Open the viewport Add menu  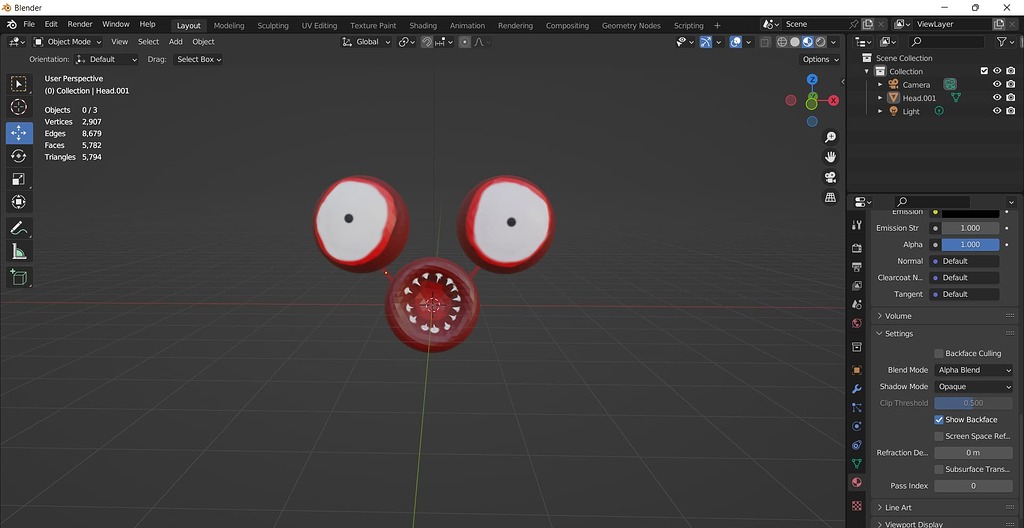point(176,42)
